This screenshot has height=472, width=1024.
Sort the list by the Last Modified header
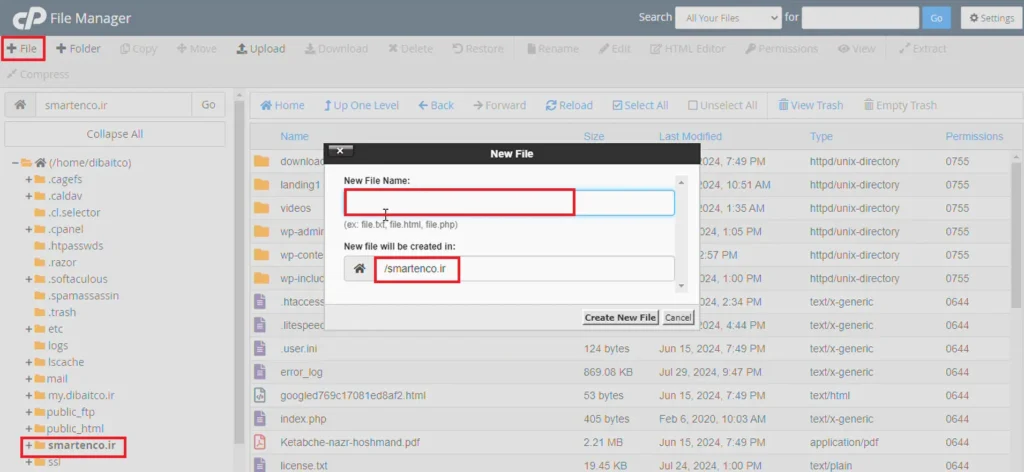(x=690, y=136)
